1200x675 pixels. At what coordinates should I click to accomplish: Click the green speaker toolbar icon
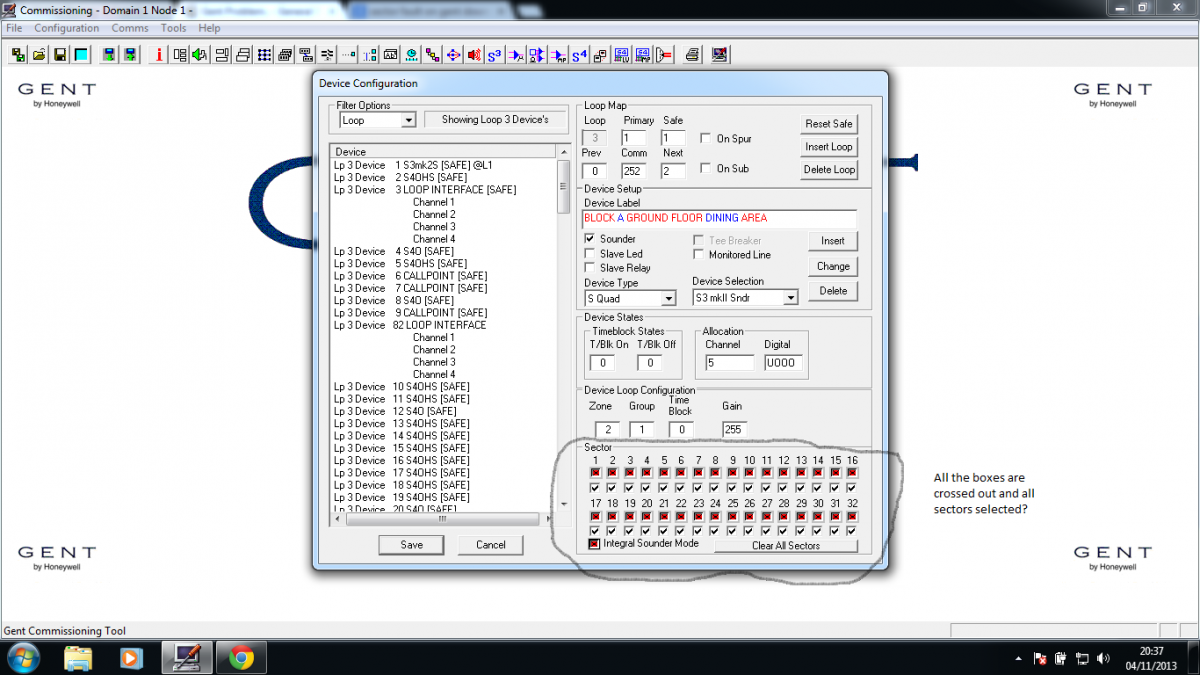(x=199, y=54)
